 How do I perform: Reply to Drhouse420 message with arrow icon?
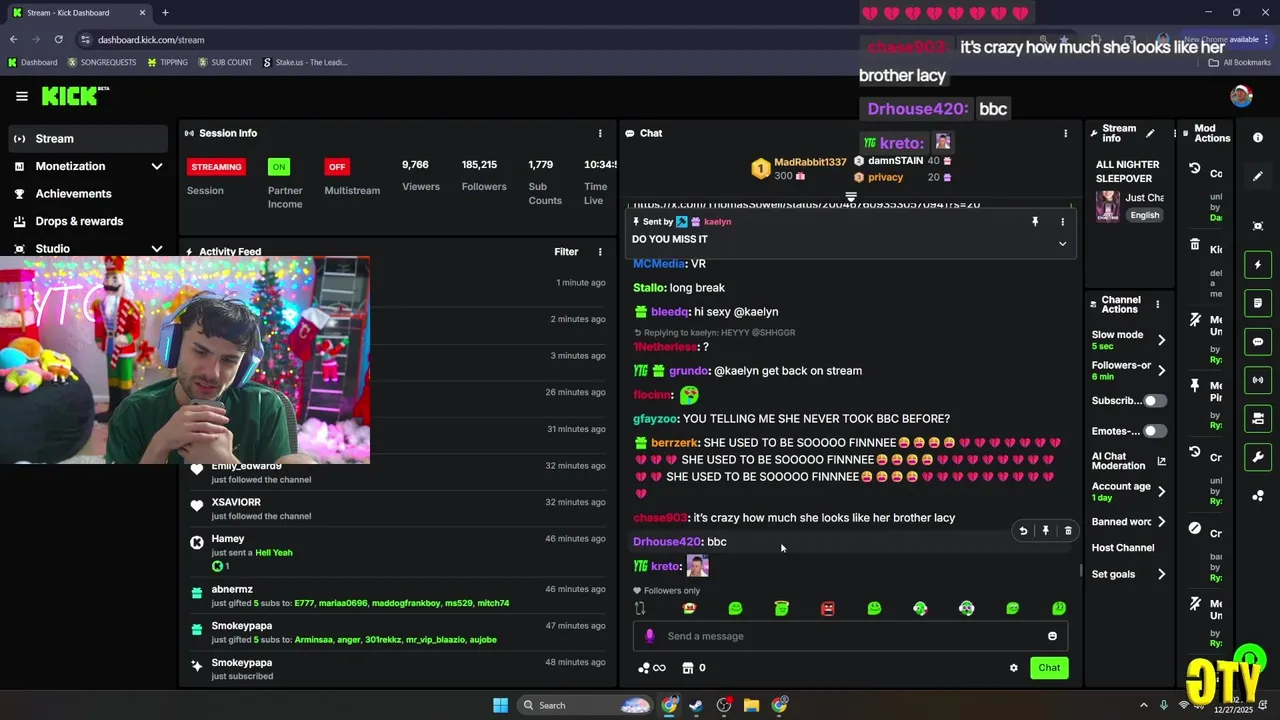click(x=1022, y=531)
